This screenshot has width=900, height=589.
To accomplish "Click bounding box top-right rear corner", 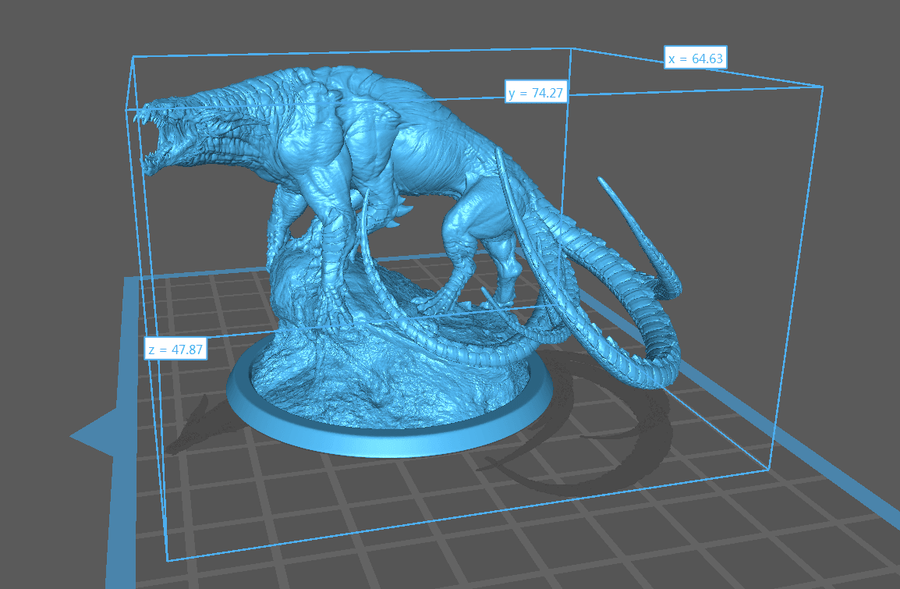I will [x=822, y=88].
